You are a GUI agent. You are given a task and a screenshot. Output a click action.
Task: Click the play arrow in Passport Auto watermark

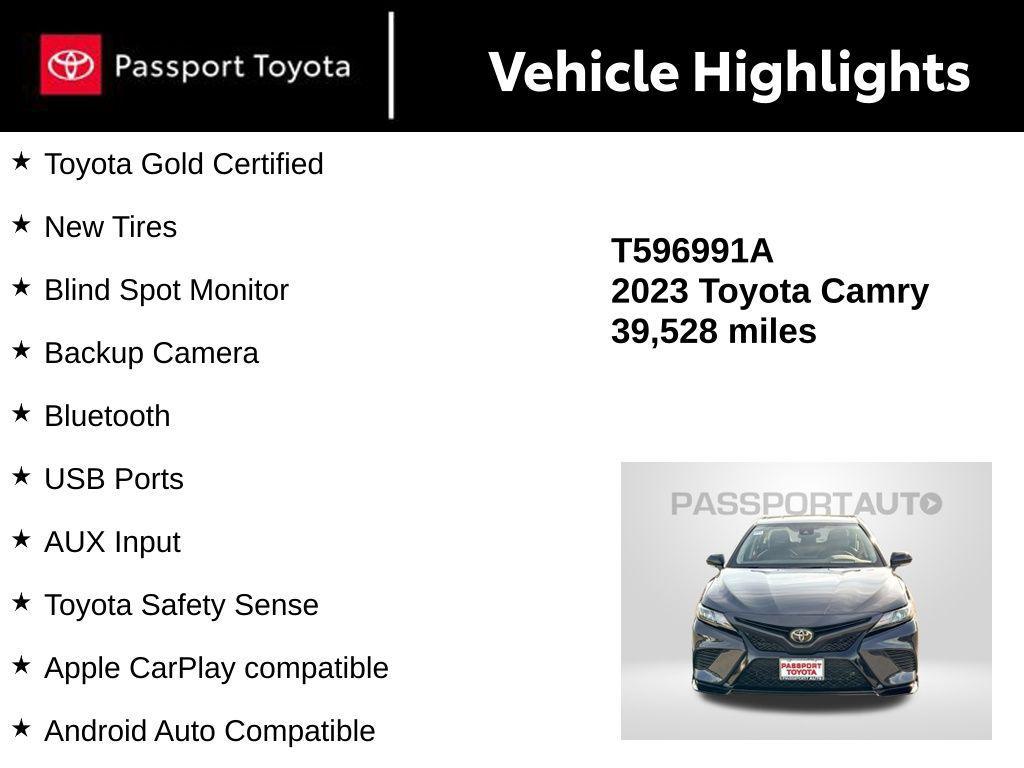click(x=931, y=503)
